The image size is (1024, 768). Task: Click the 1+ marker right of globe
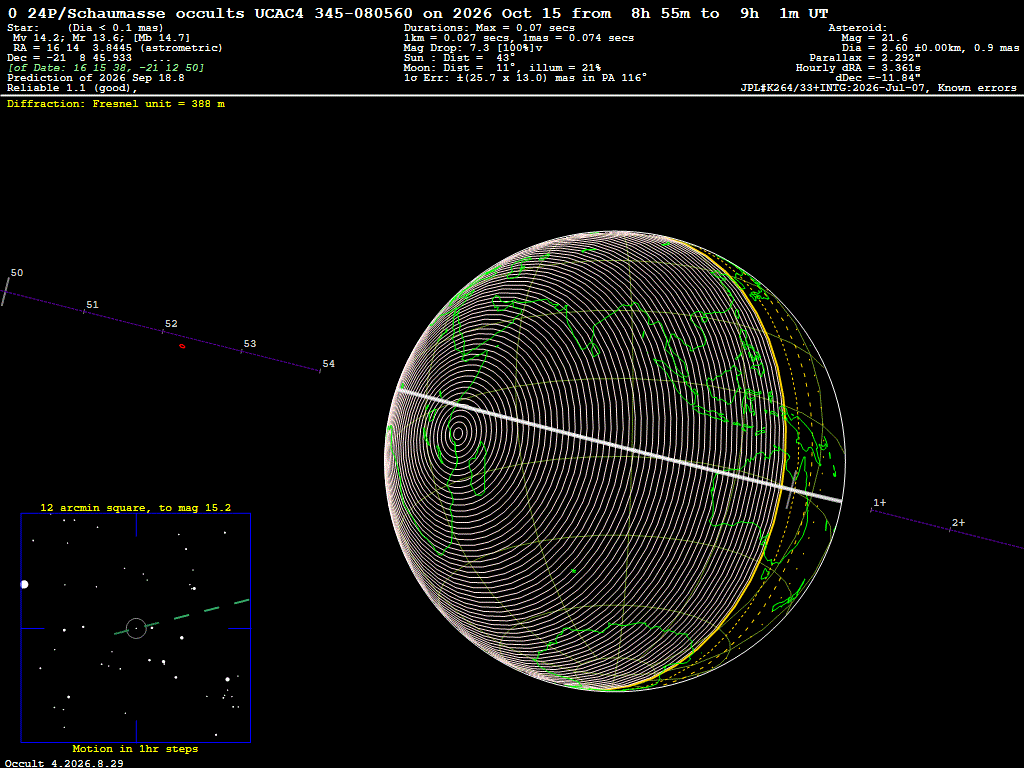pyautogui.click(x=880, y=502)
